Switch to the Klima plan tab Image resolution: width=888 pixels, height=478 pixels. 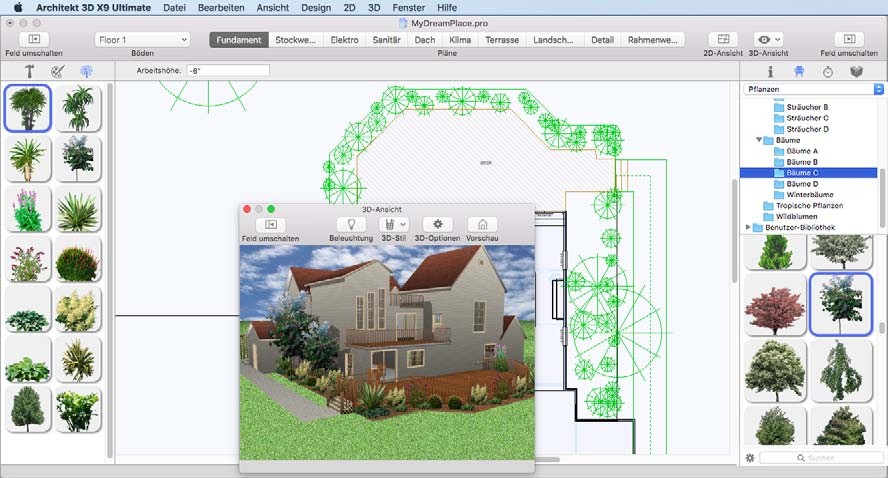460,40
